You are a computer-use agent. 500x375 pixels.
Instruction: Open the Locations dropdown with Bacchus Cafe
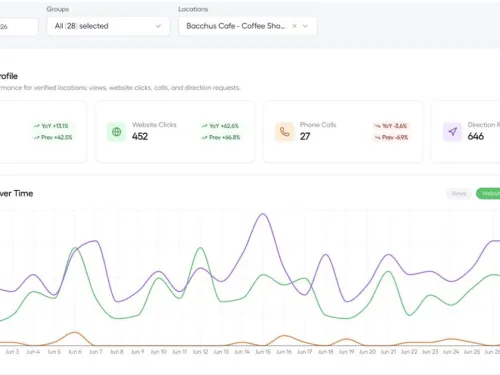pyautogui.click(x=248, y=26)
